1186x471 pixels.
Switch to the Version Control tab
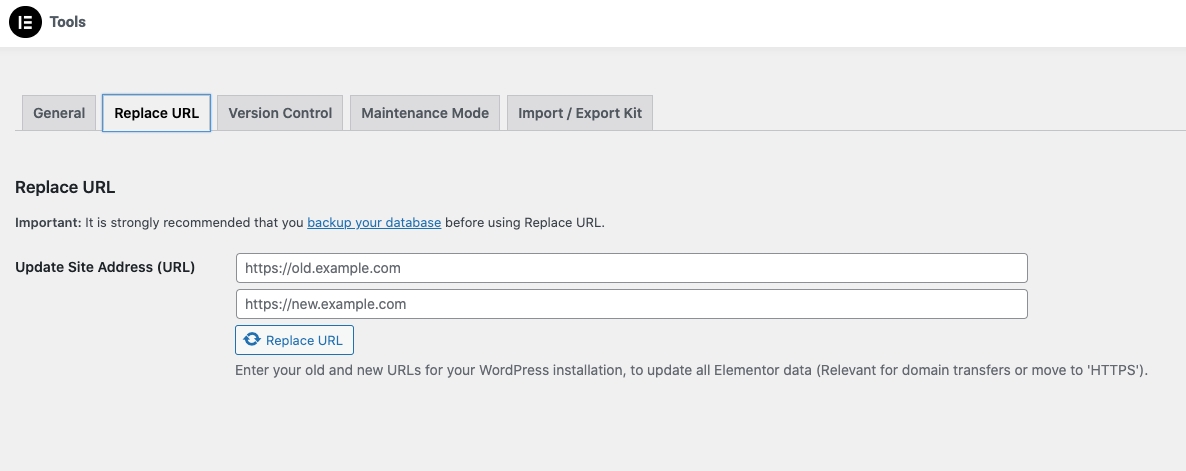pyautogui.click(x=280, y=113)
